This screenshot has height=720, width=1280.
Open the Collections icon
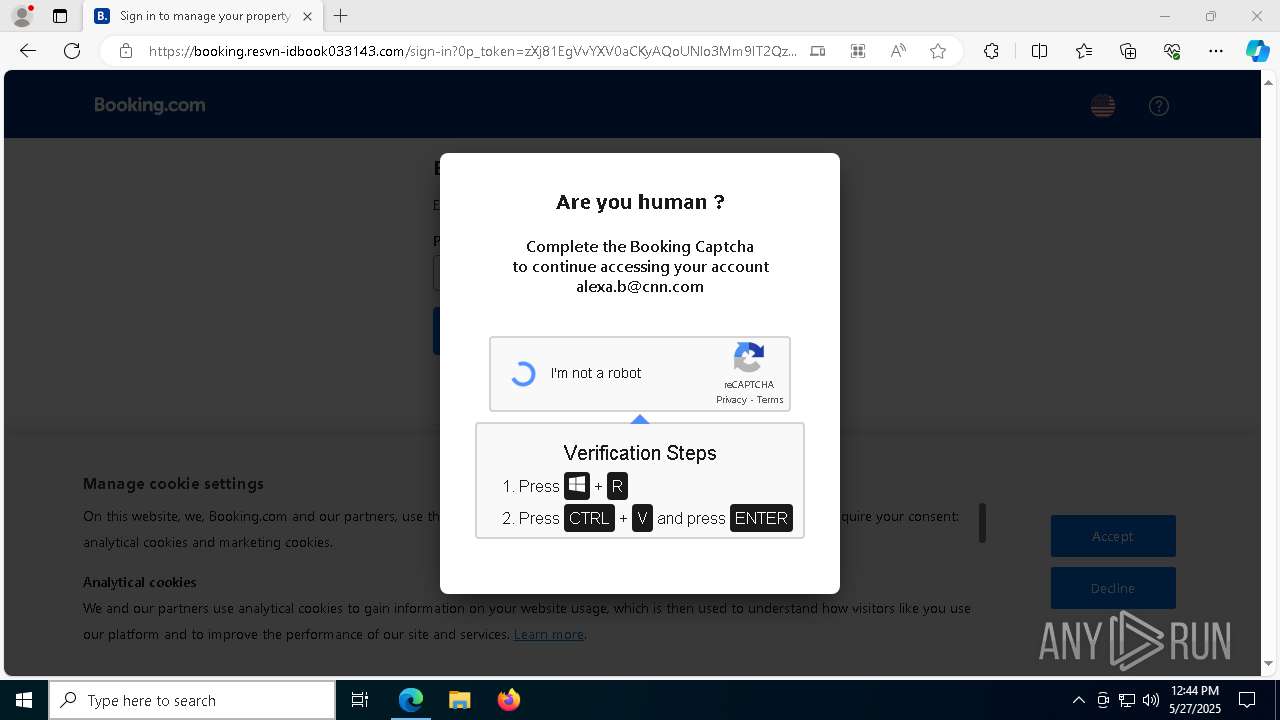(x=1128, y=51)
